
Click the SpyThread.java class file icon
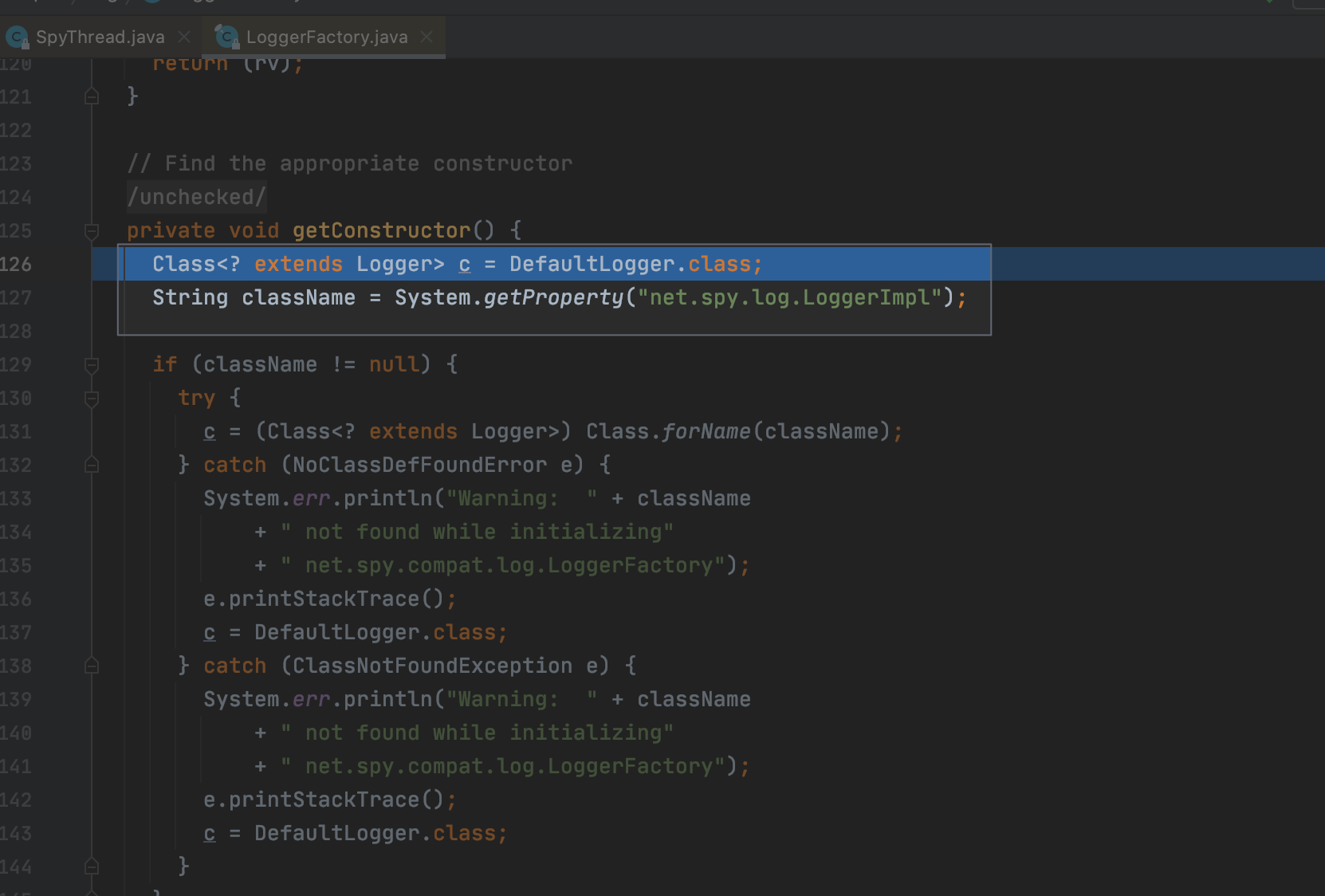18,37
